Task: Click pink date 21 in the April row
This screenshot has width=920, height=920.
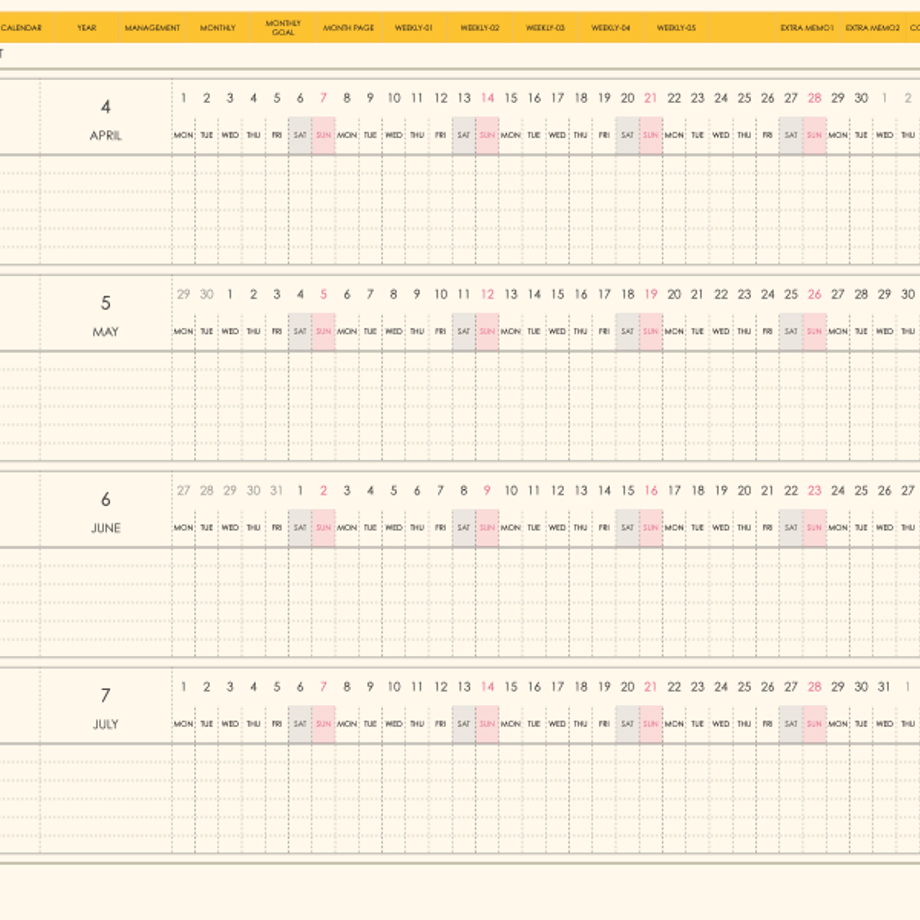Action: tap(651, 98)
